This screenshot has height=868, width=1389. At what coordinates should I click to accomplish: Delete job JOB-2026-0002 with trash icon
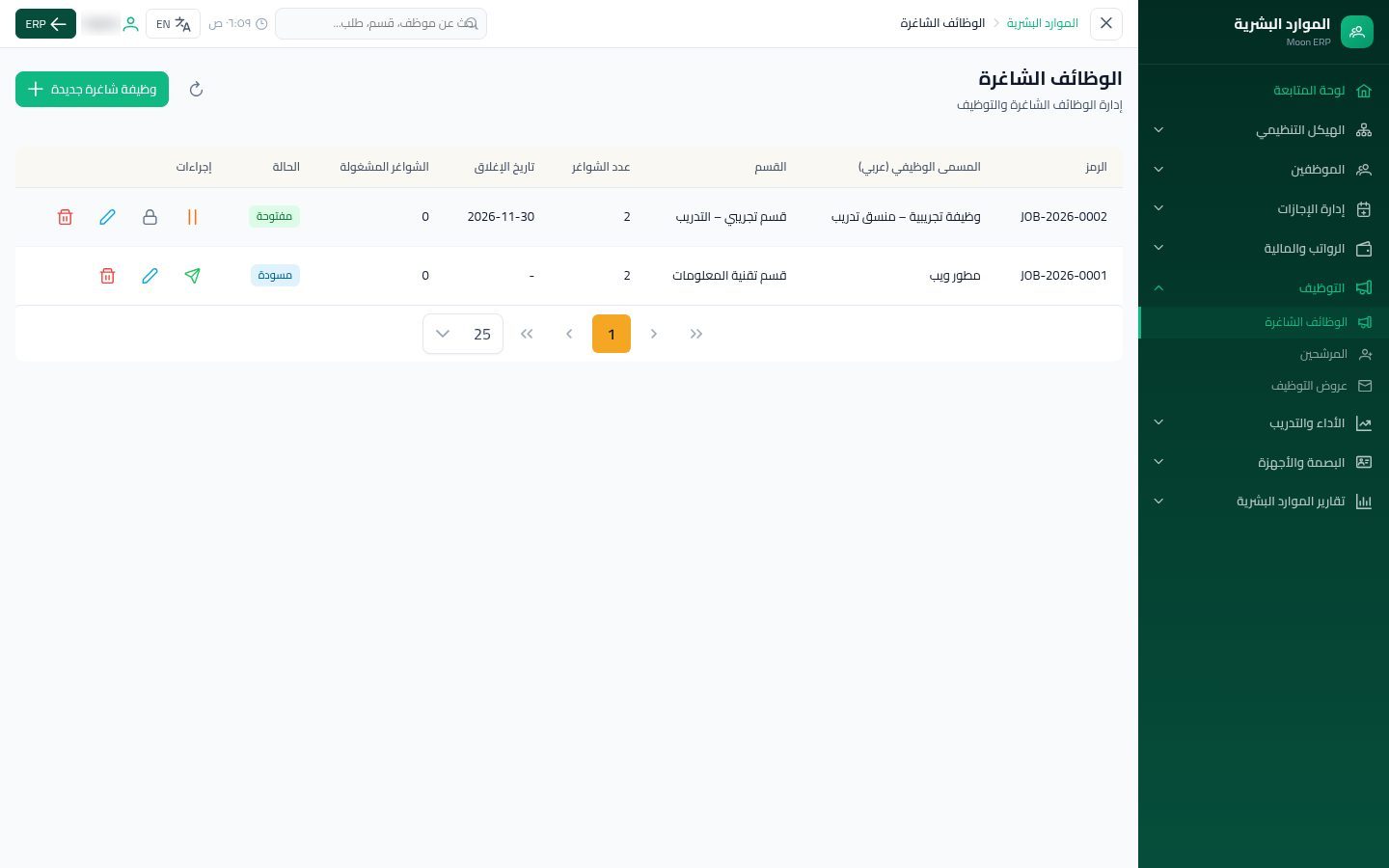(65, 217)
